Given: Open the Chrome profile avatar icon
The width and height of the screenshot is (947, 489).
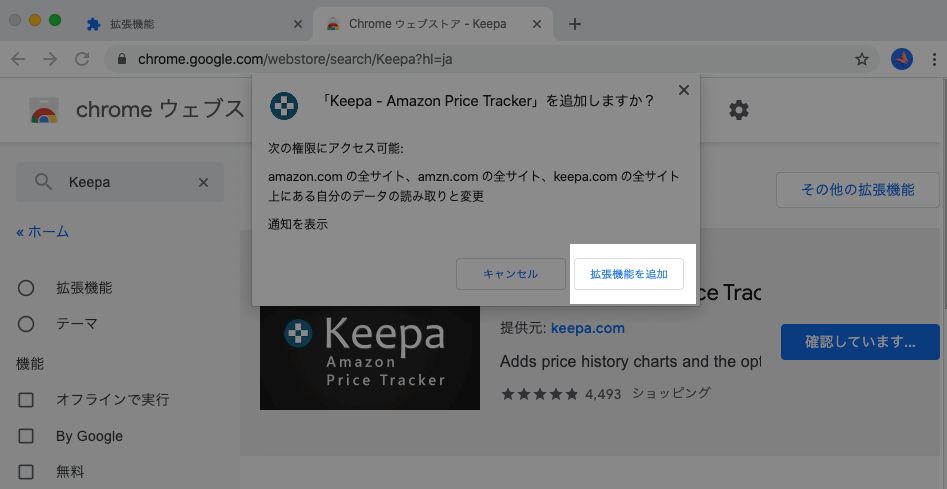Looking at the screenshot, I should tap(902, 59).
